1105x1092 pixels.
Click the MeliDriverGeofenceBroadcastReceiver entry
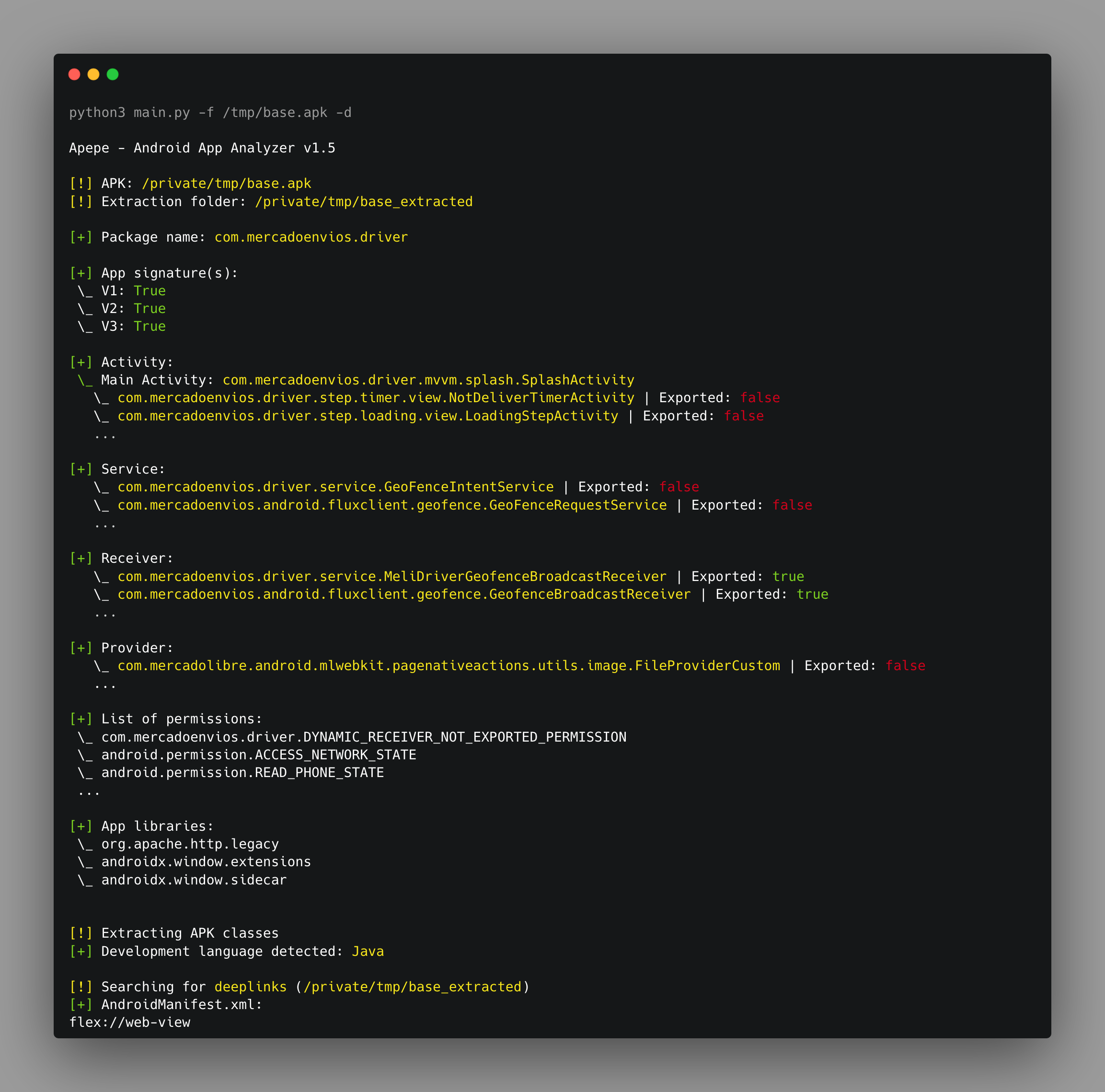pos(392,577)
